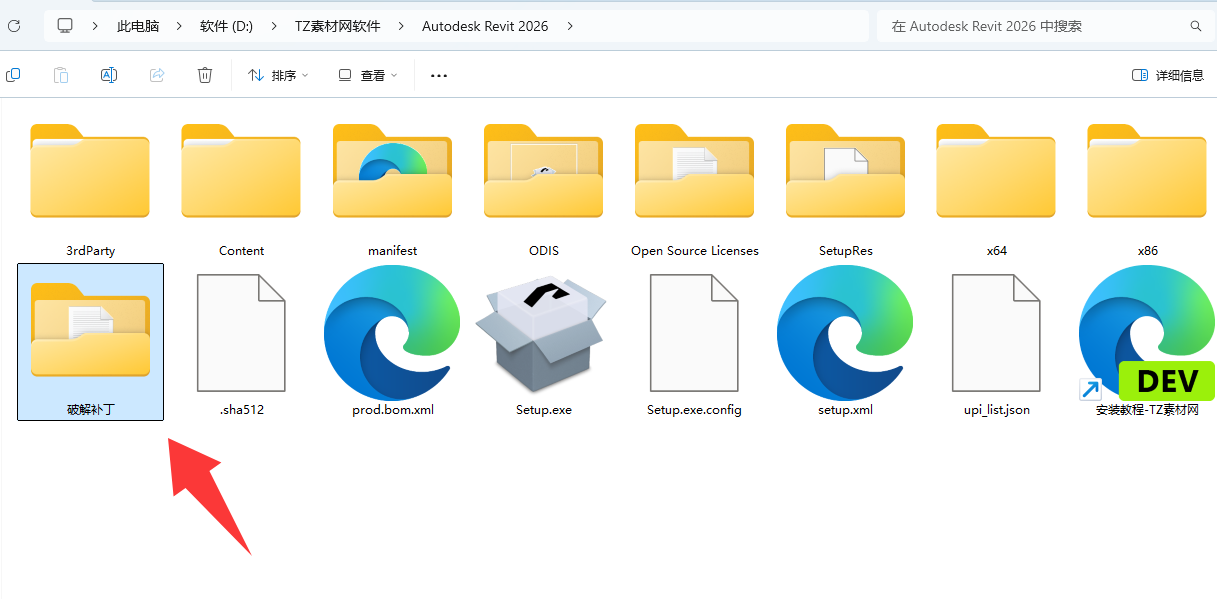Select the Setup.exe installer icon
The width and height of the screenshot is (1217, 599).
(543, 333)
